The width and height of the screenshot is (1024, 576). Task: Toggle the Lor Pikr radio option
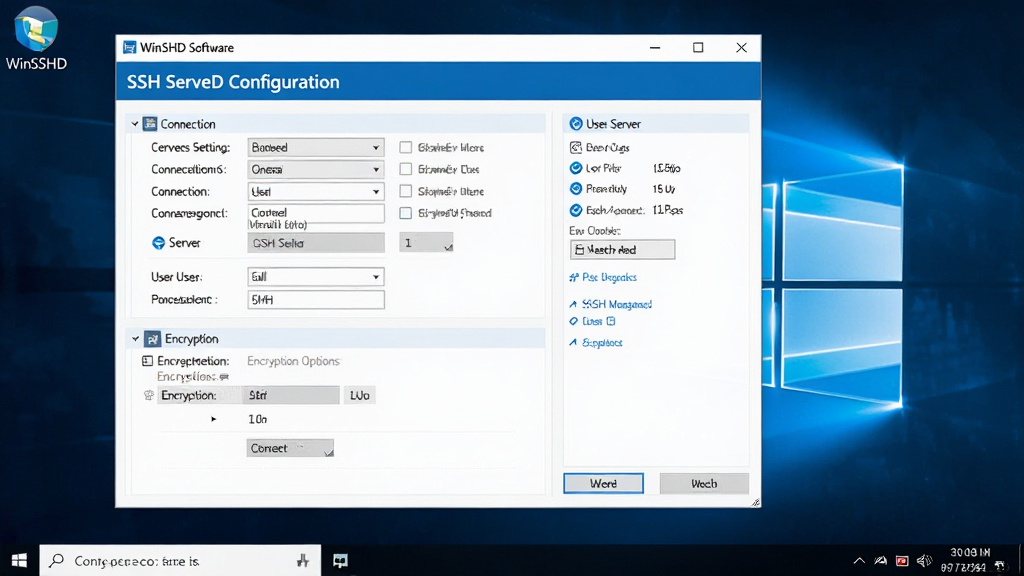pyautogui.click(x=575, y=168)
